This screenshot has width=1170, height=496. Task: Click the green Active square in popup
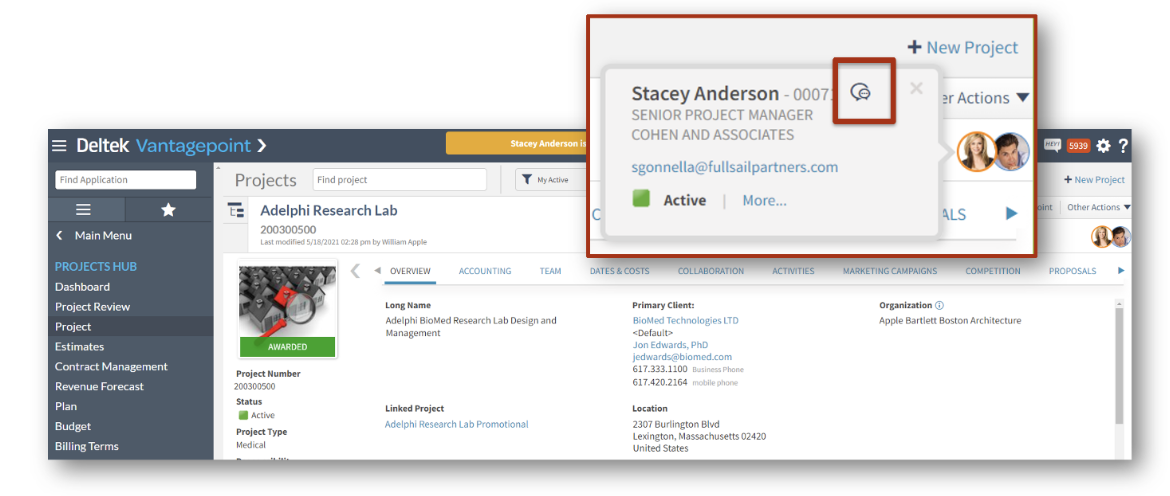641,199
